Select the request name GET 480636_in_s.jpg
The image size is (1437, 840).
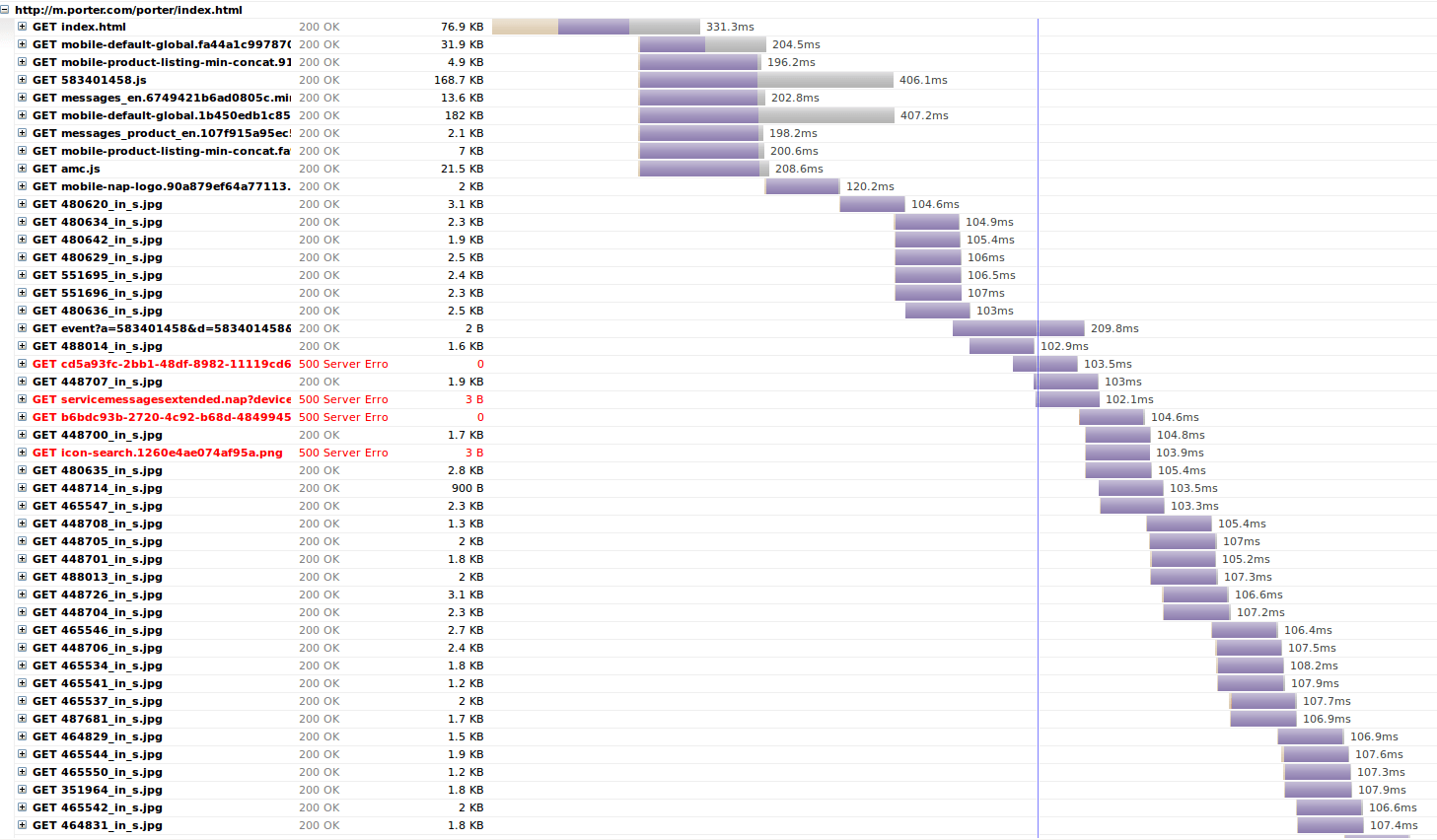98,311
